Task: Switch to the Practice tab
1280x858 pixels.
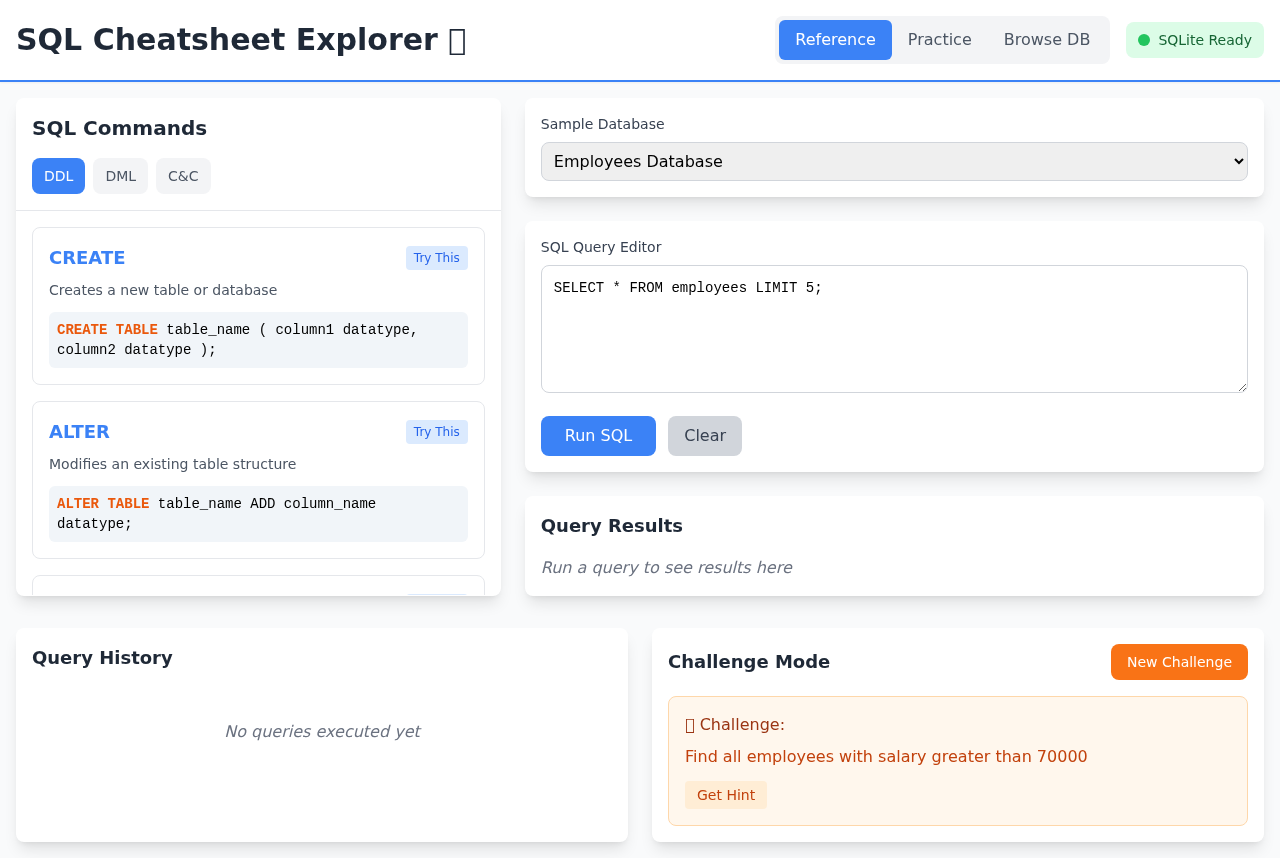Action: click(939, 39)
